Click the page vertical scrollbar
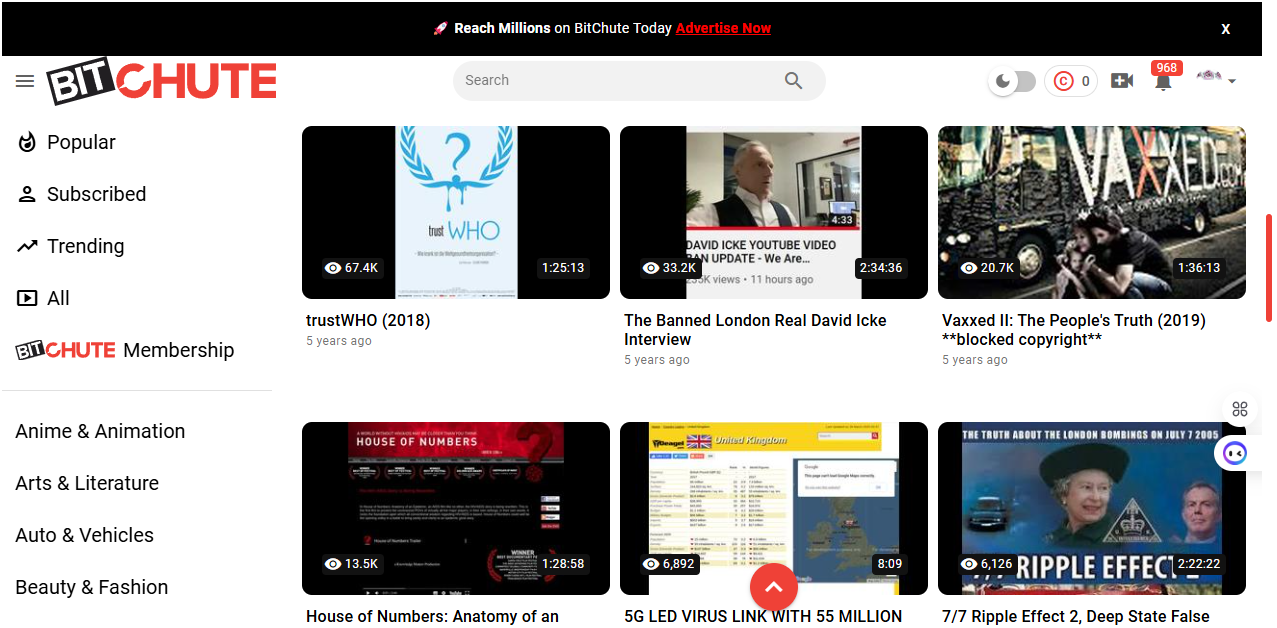Screen dimensions: 1277x628 [1269, 267]
